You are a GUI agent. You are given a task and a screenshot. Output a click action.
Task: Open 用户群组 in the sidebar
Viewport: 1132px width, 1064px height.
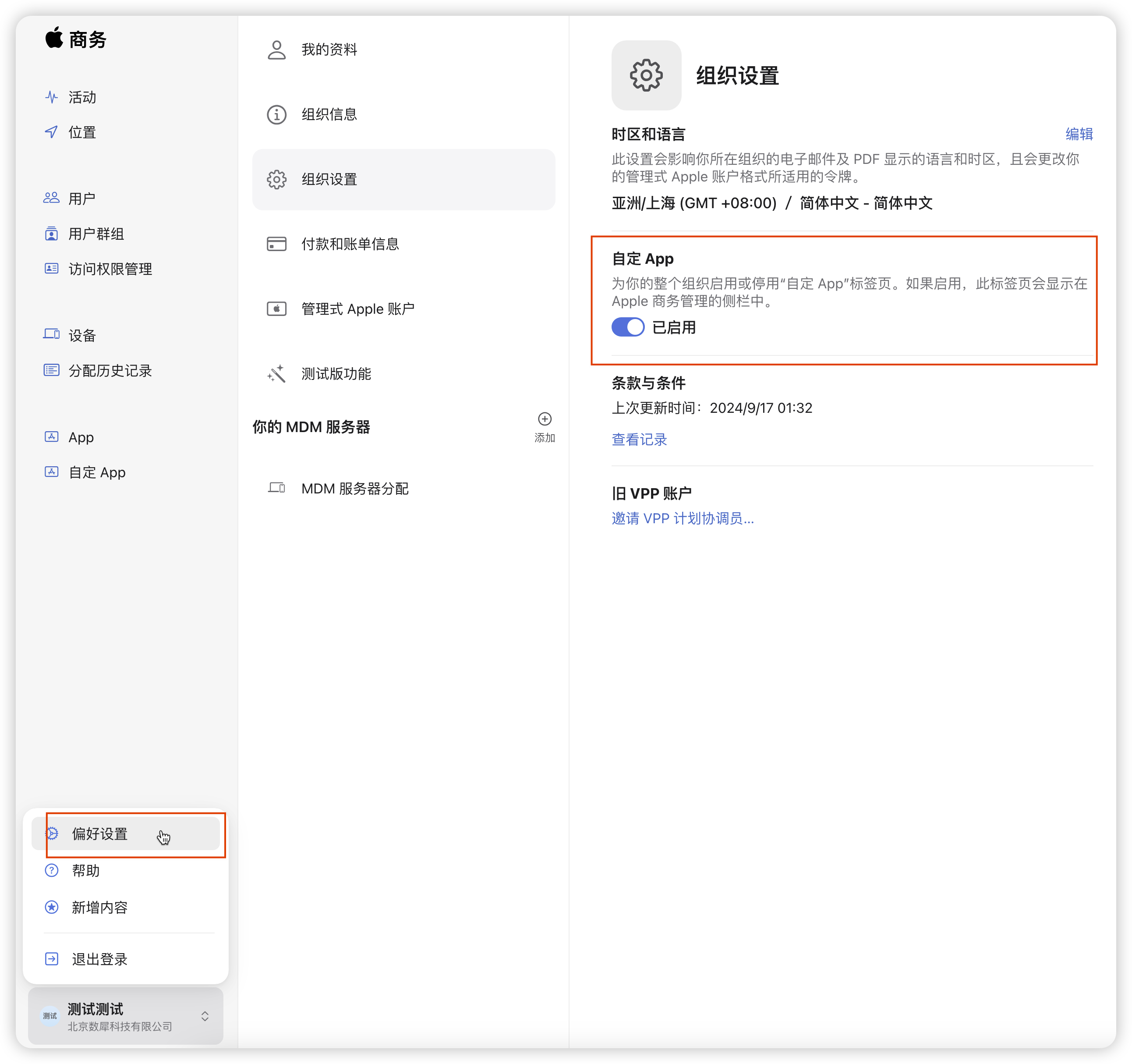tap(96, 234)
